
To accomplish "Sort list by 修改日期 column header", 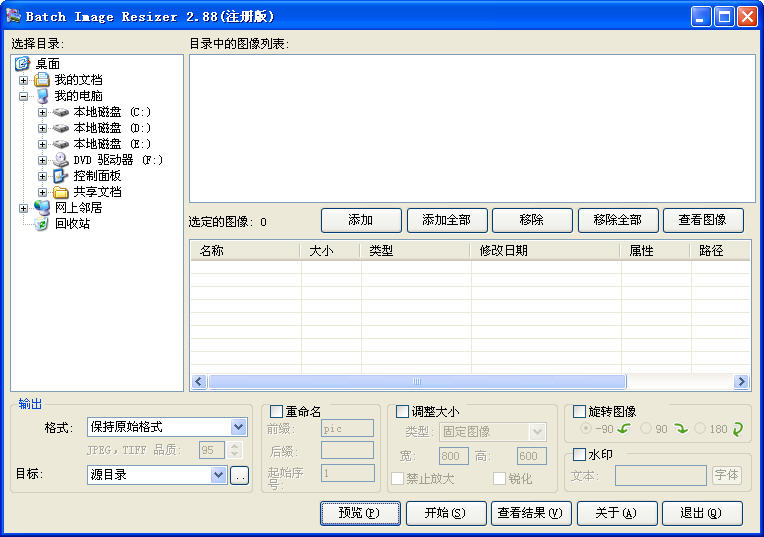I will (545, 251).
